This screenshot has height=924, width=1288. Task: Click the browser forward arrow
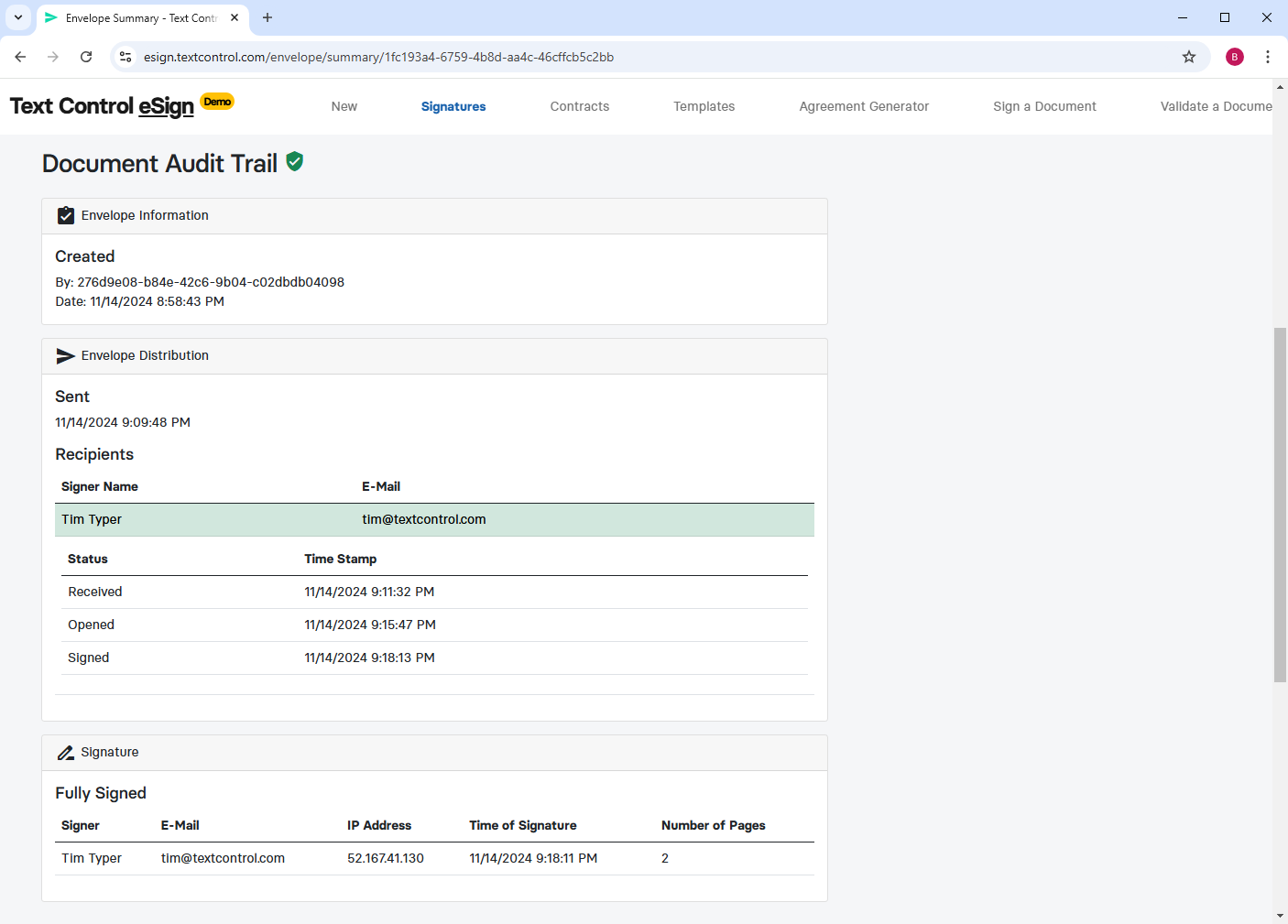point(53,57)
